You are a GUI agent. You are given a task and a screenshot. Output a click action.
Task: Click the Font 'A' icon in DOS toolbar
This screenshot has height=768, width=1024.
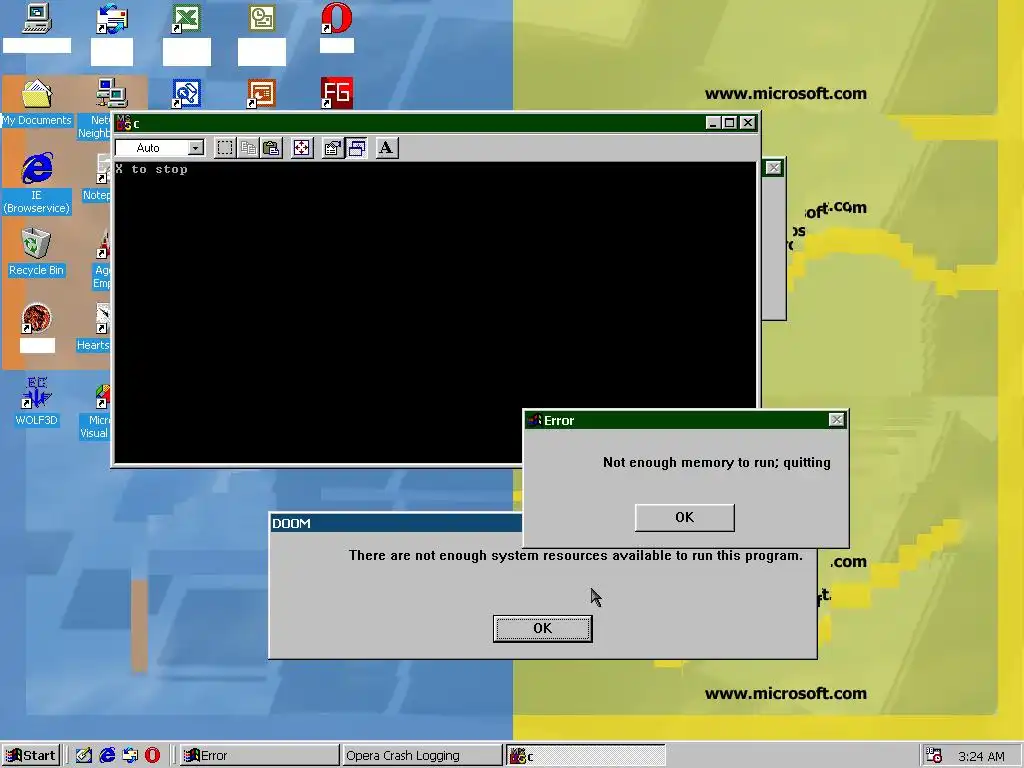(x=387, y=148)
